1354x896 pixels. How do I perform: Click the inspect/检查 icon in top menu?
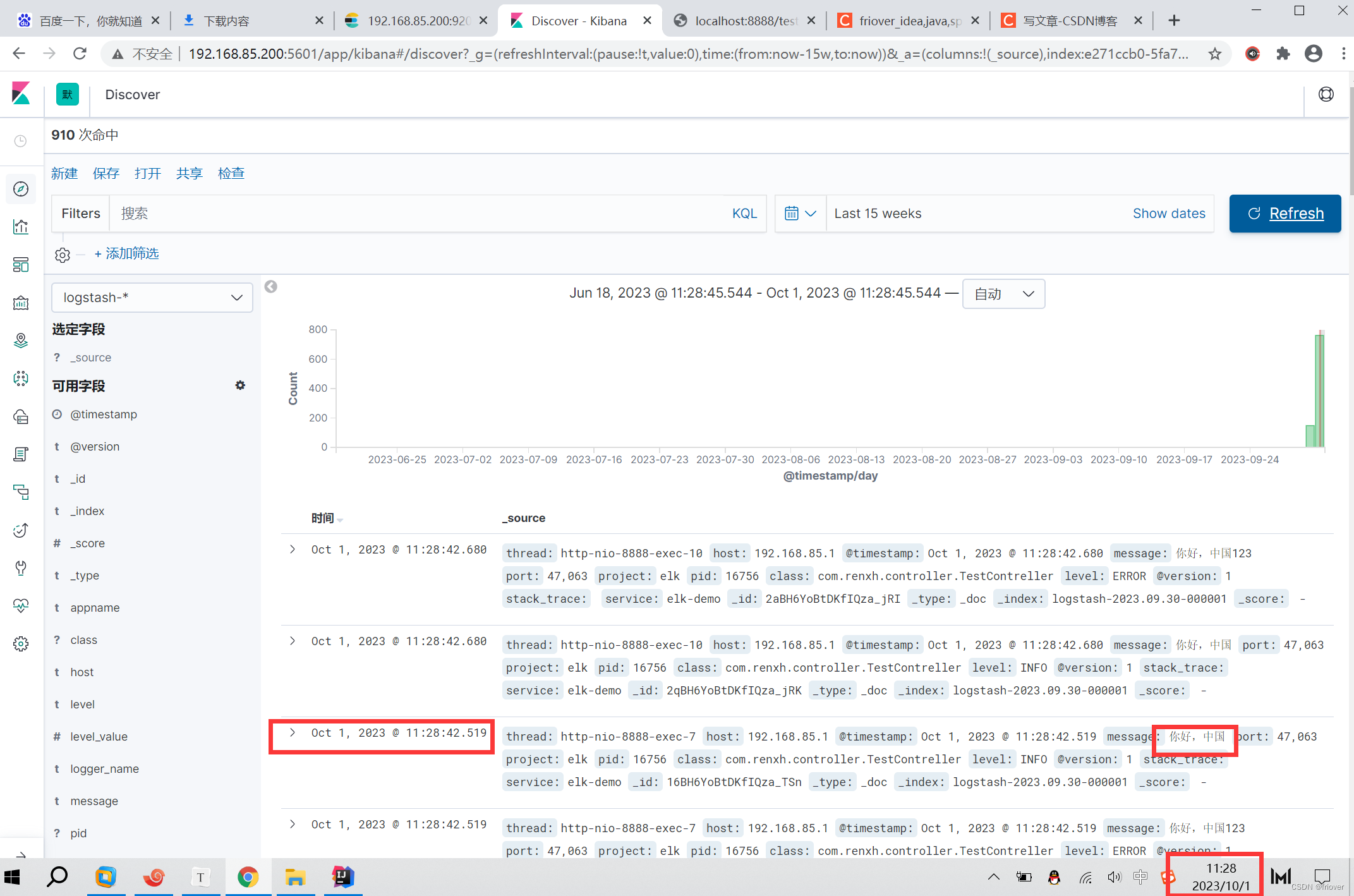click(x=232, y=174)
